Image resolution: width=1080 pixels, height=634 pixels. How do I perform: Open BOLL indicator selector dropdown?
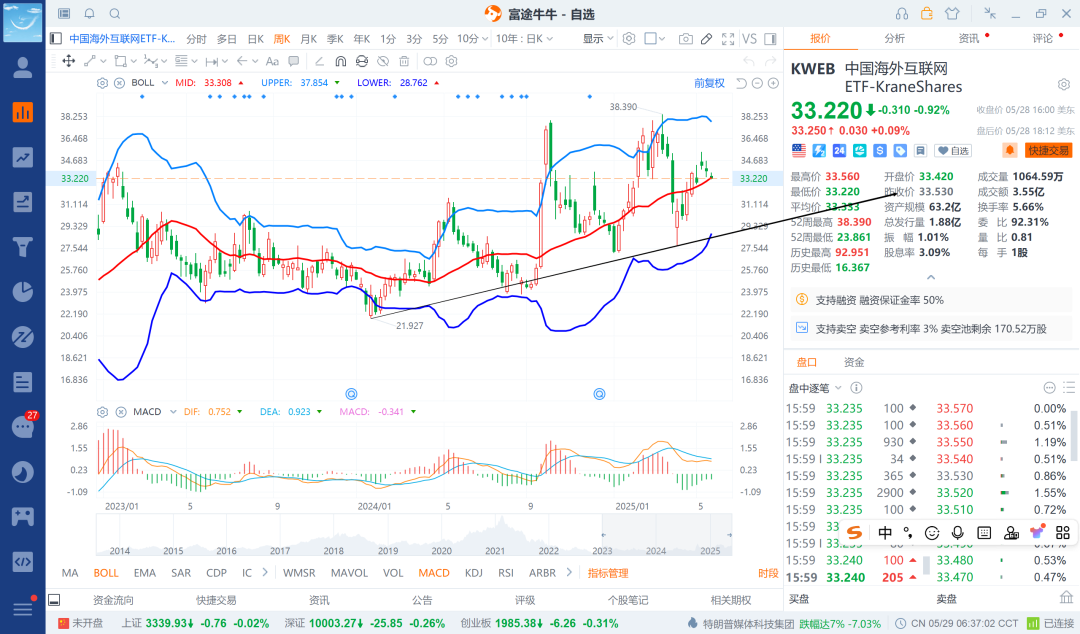tap(165, 83)
